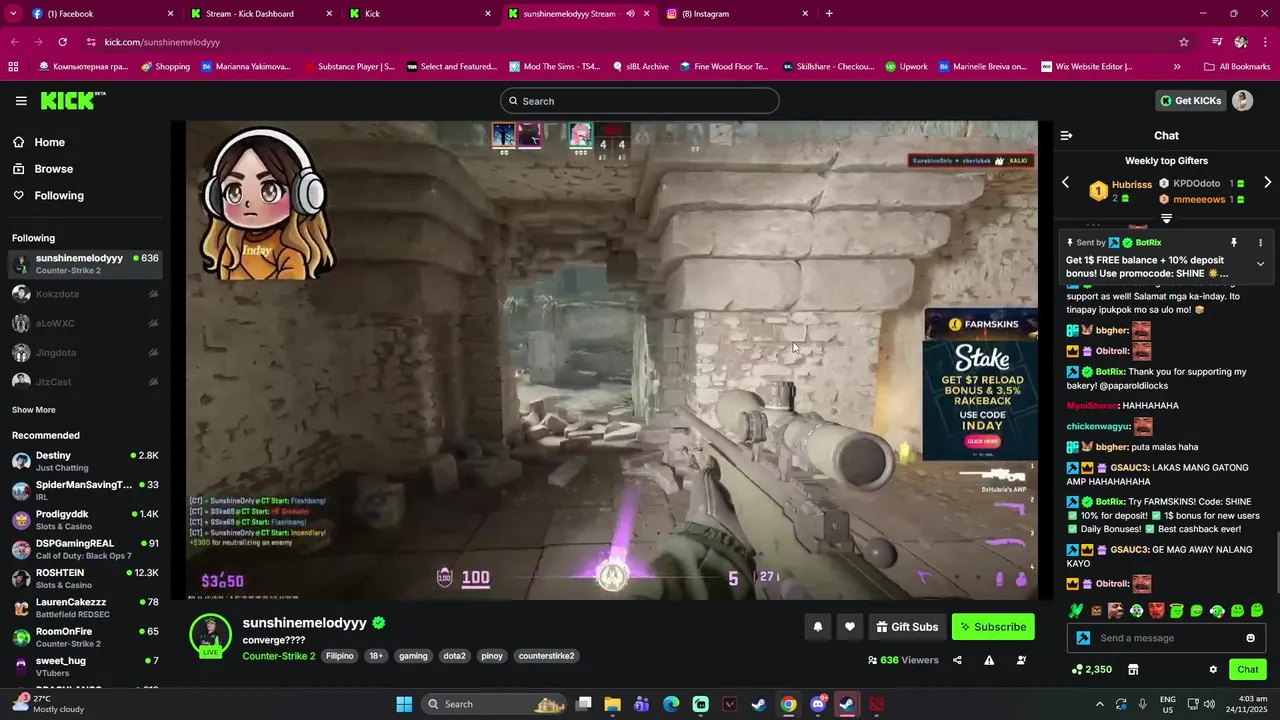Open the All Bookmarks folder
1280x720 pixels.
[1237, 66]
